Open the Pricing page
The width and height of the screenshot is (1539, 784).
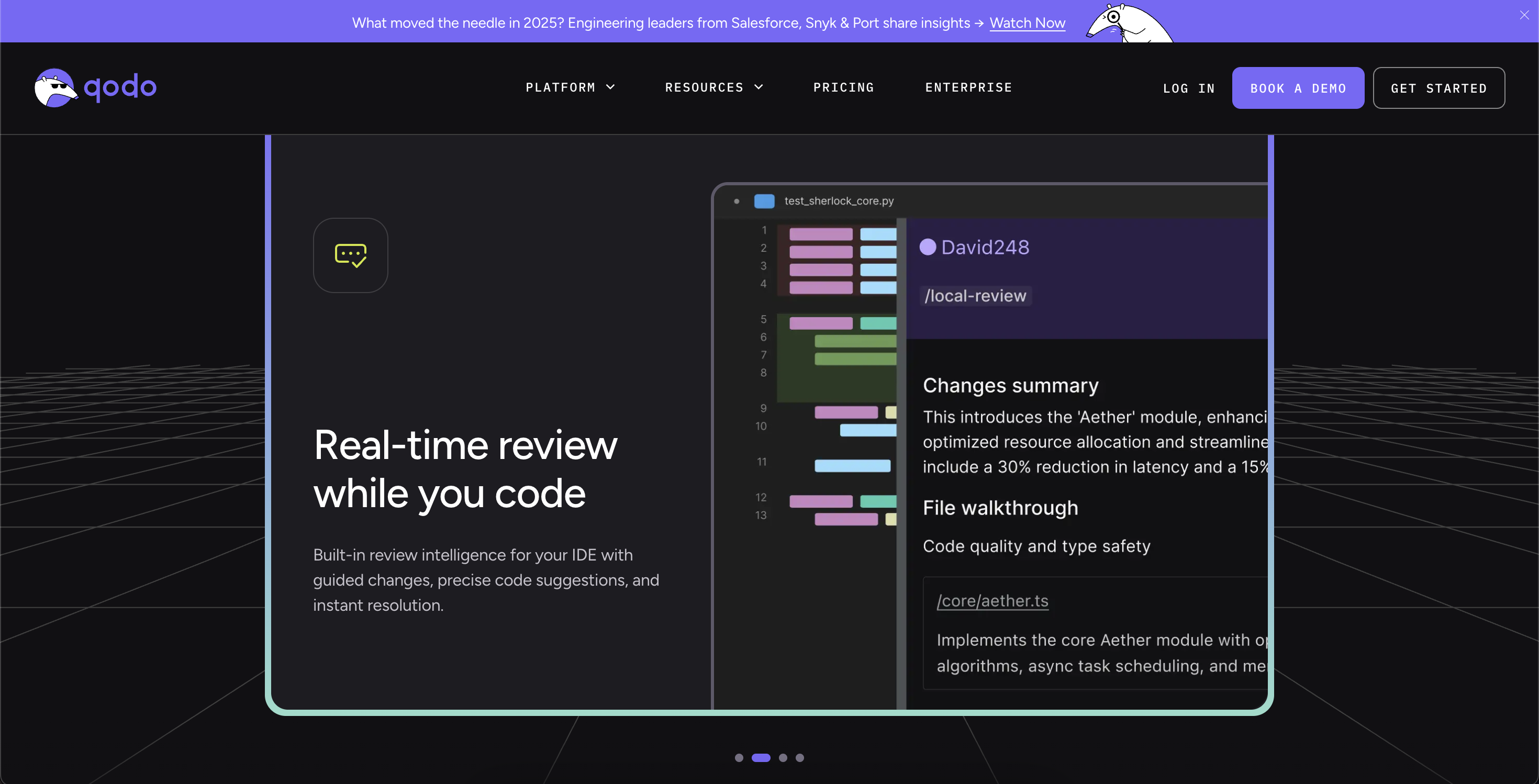[x=844, y=87]
